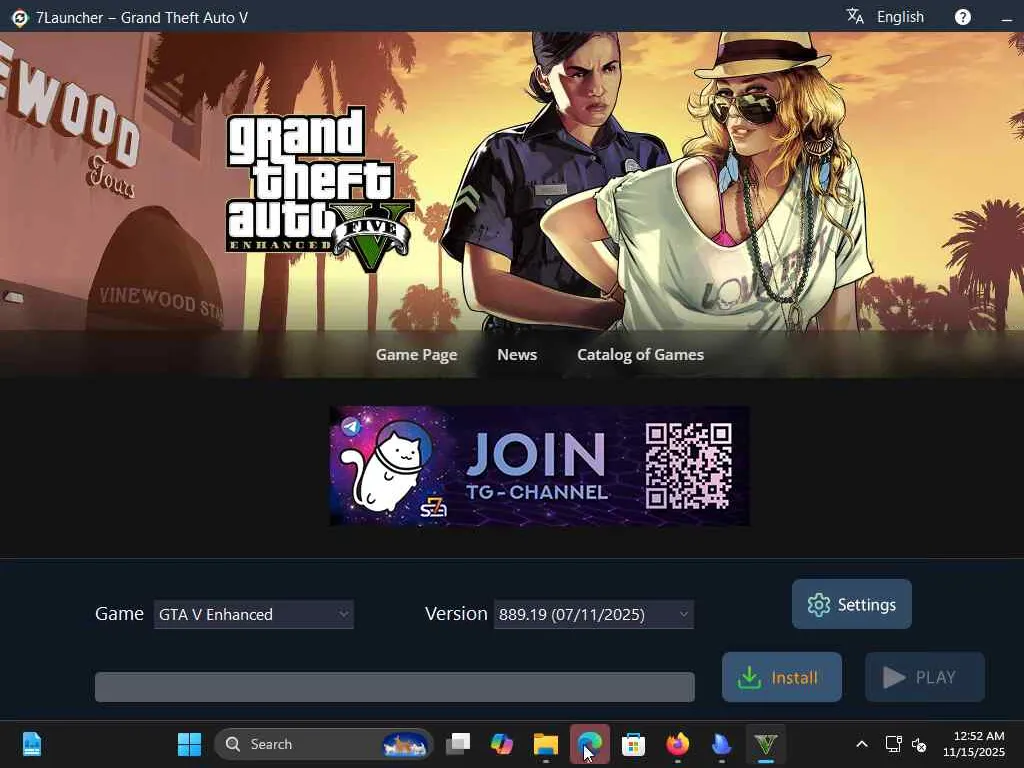Click the download progress bar
The height and width of the screenshot is (768, 1024).
(x=394, y=687)
